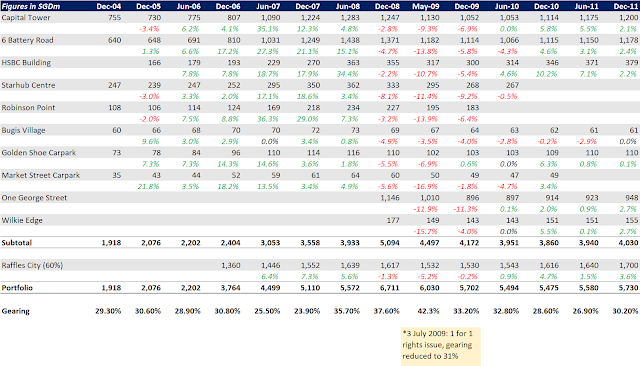This screenshot has width=640, height=366.
Task: Click Capital Tower Dec-04 value 755
Action: click(x=114, y=18)
